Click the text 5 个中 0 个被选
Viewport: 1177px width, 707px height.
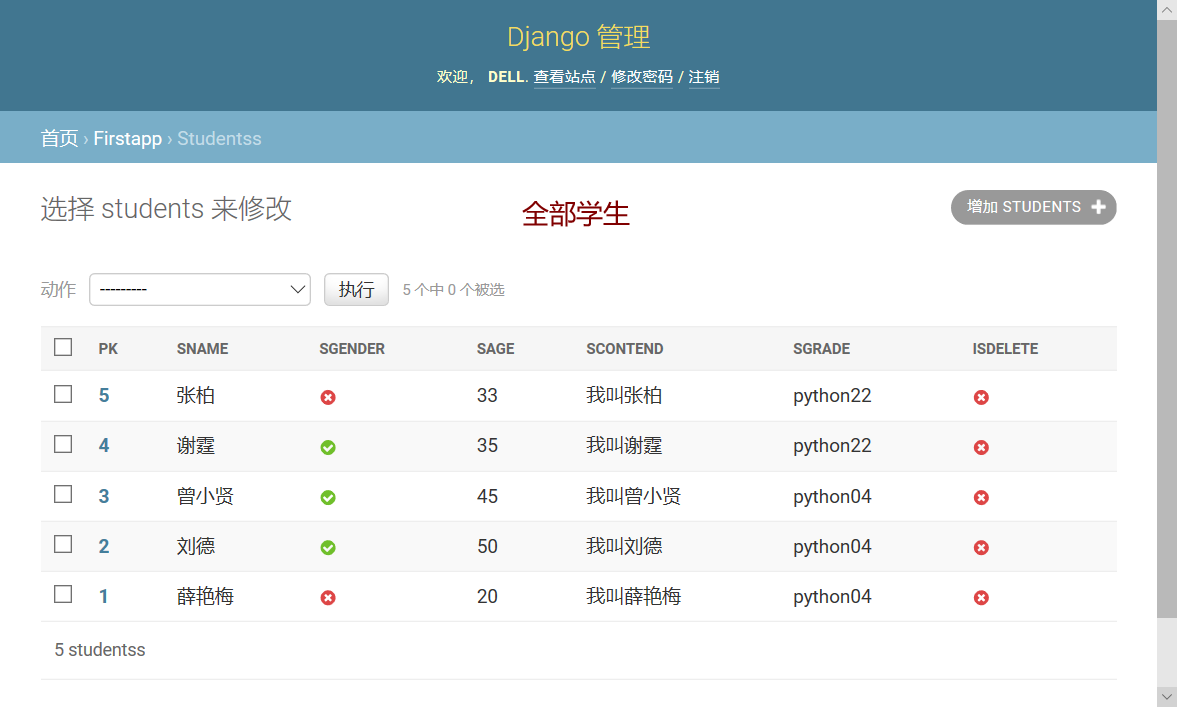[x=453, y=290]
